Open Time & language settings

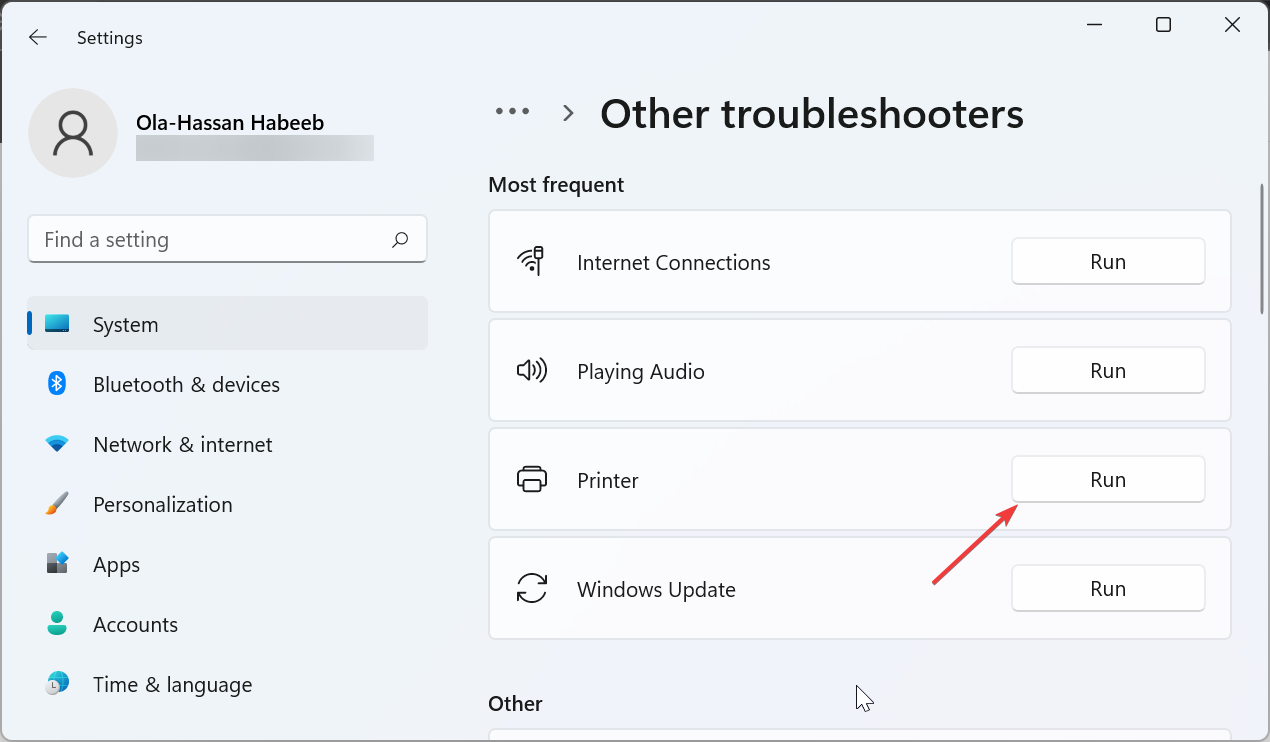pyautogui.click(x=227, y=684)
